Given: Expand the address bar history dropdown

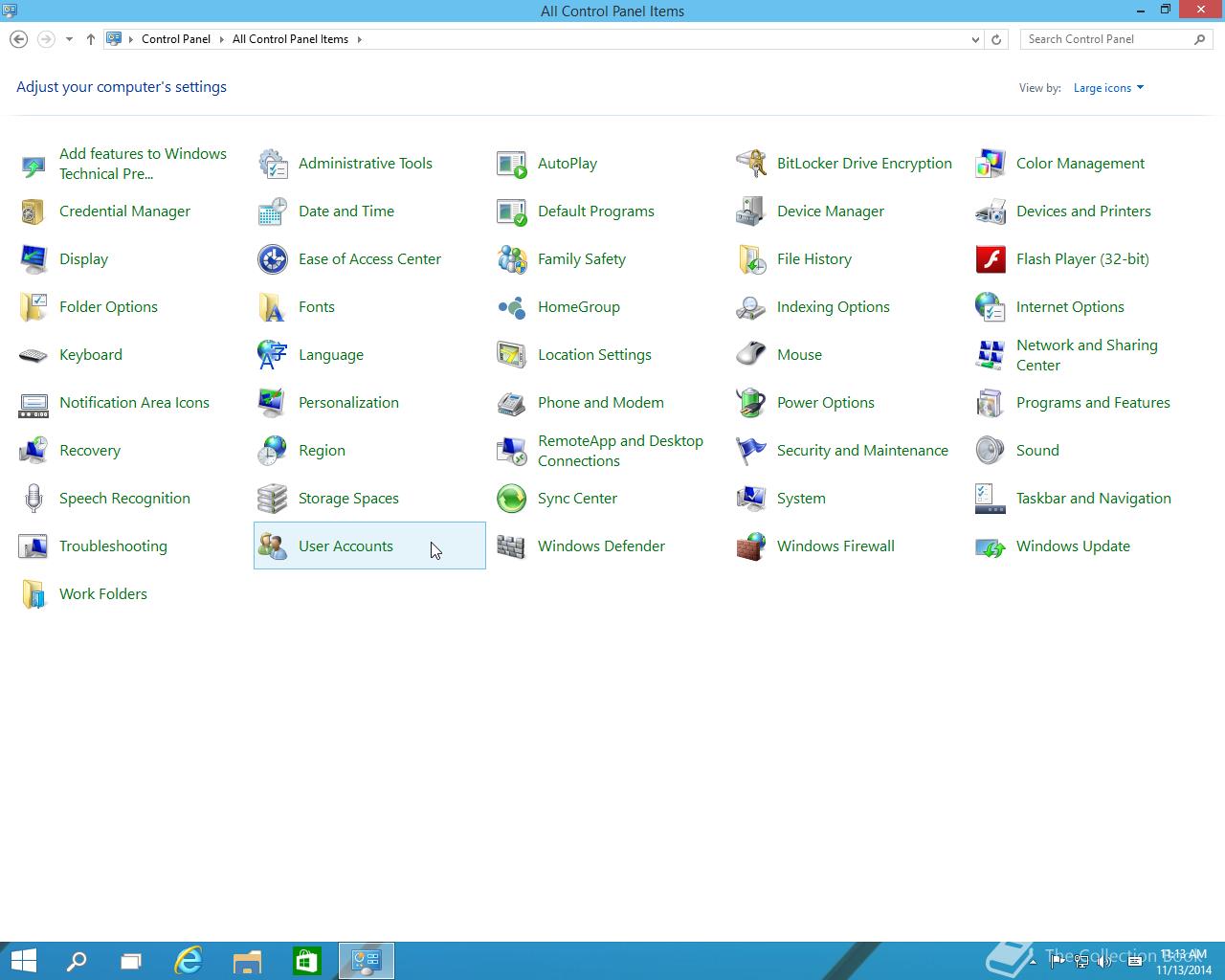Looking at the screenshot, I should click(975, 39).
